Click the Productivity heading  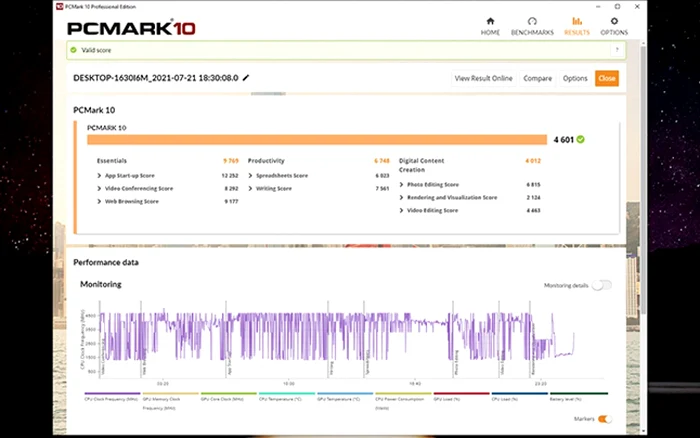[266, 161]
